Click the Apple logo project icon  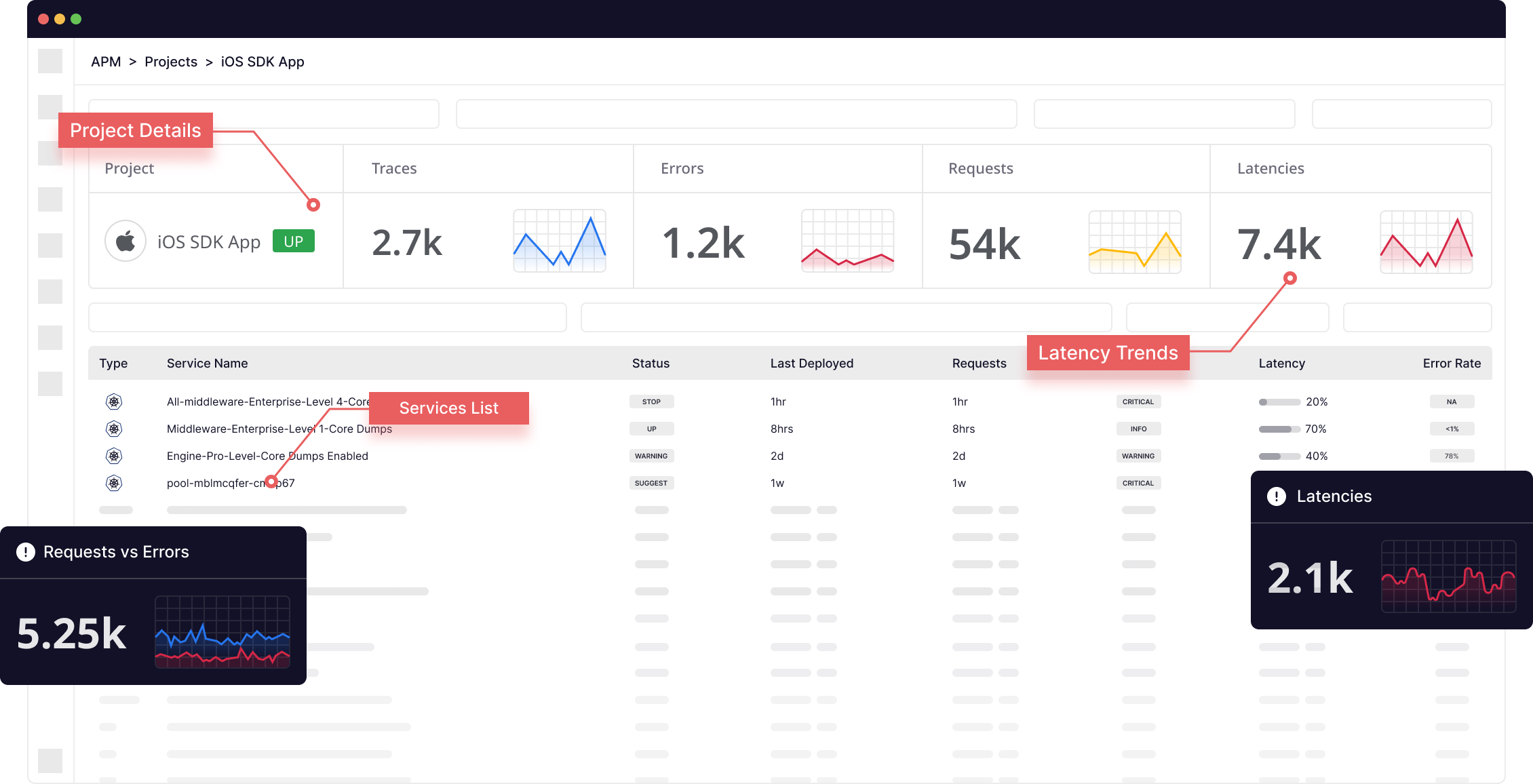(125, 241)
